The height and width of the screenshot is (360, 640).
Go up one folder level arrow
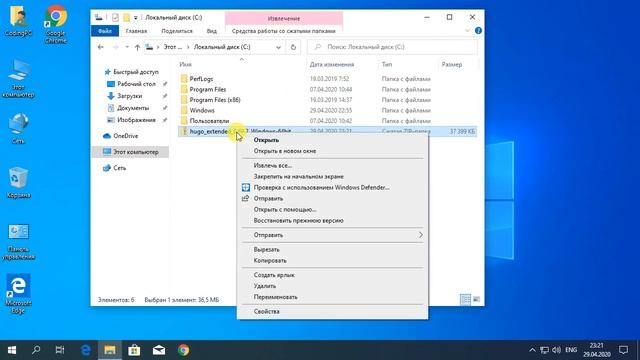138,47
